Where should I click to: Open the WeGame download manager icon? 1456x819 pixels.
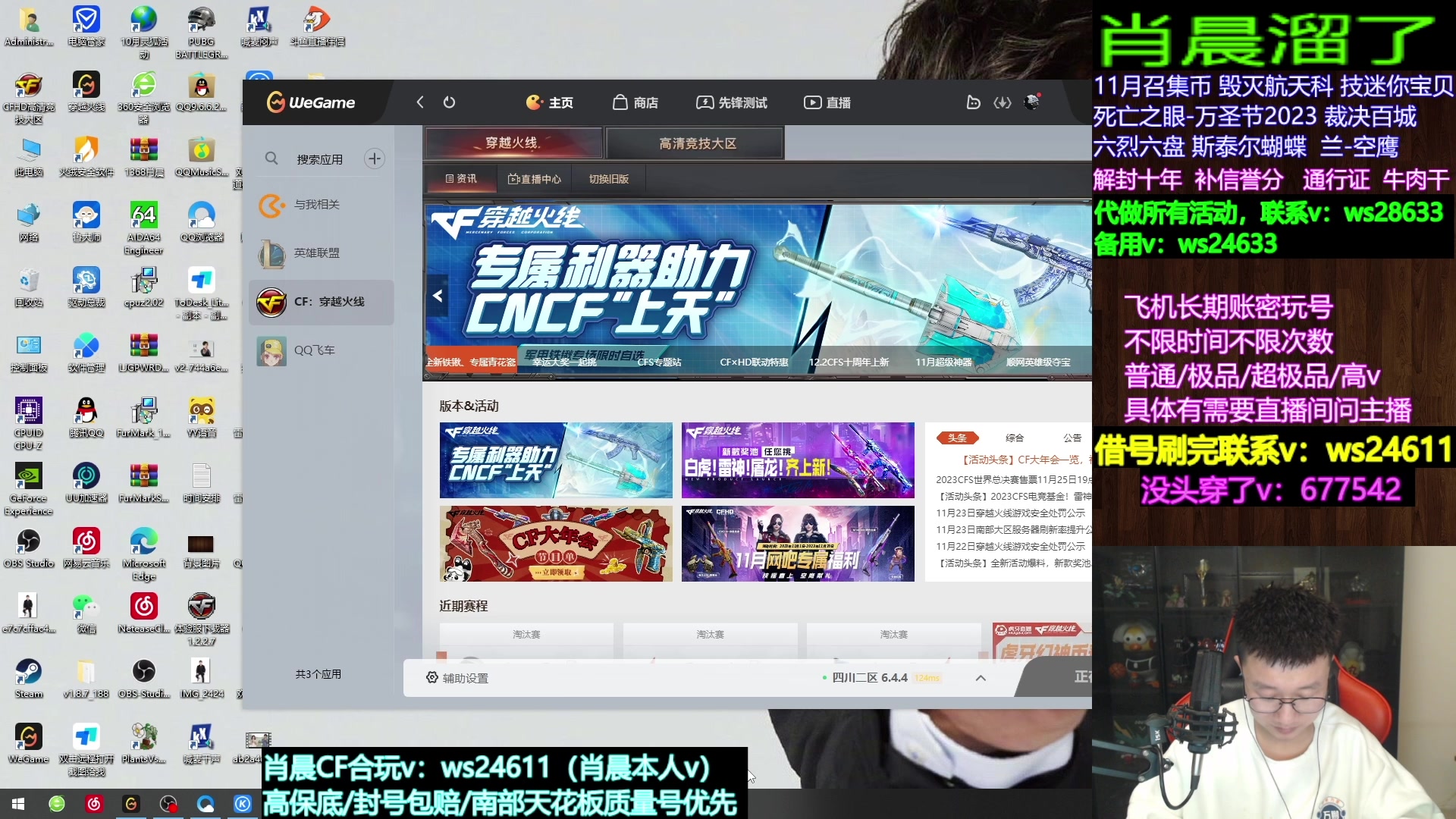(x=1003, y=102)
